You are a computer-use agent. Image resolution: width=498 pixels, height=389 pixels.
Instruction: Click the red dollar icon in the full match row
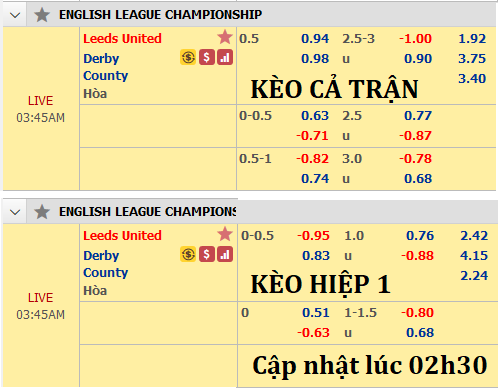[x=207, y=57]
